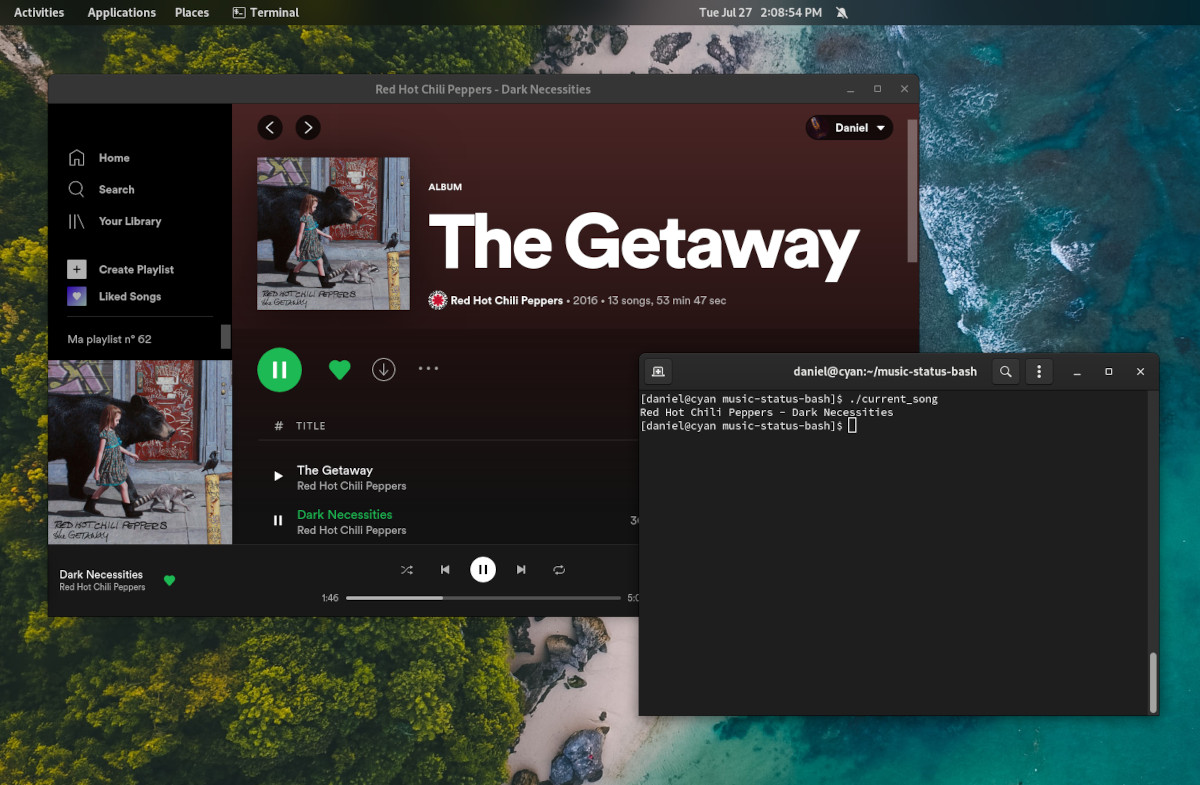Image resolution: width=1200 pixels, height=785 pixels.
Task: Open the Terminal app menu in top bar
Action: [266, 12]
